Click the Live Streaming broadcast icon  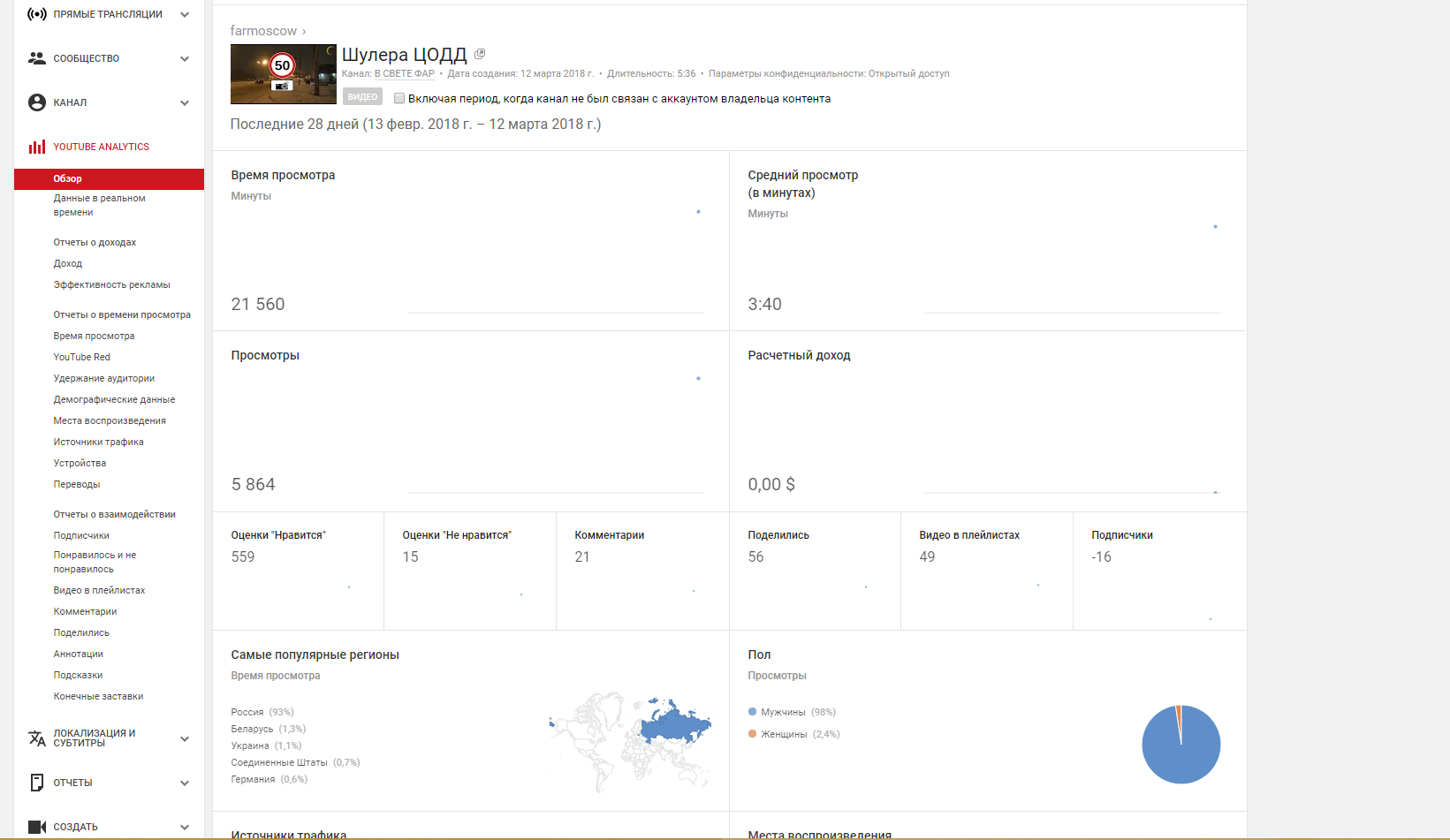(x=37, y=14)
